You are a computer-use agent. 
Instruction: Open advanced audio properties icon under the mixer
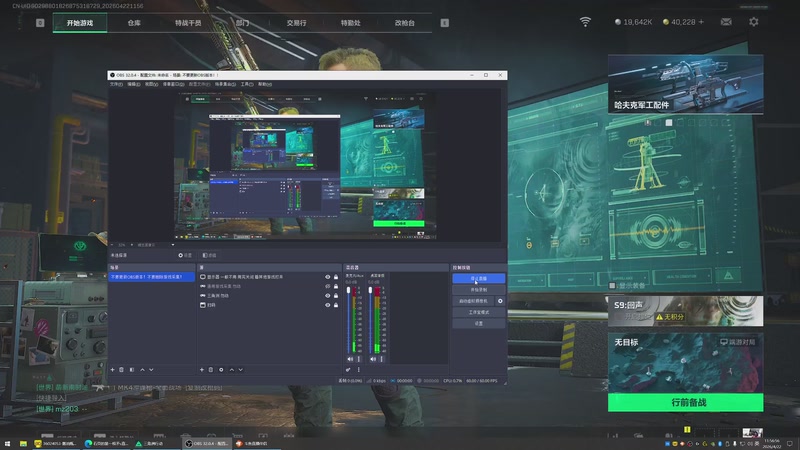[348, 369]
